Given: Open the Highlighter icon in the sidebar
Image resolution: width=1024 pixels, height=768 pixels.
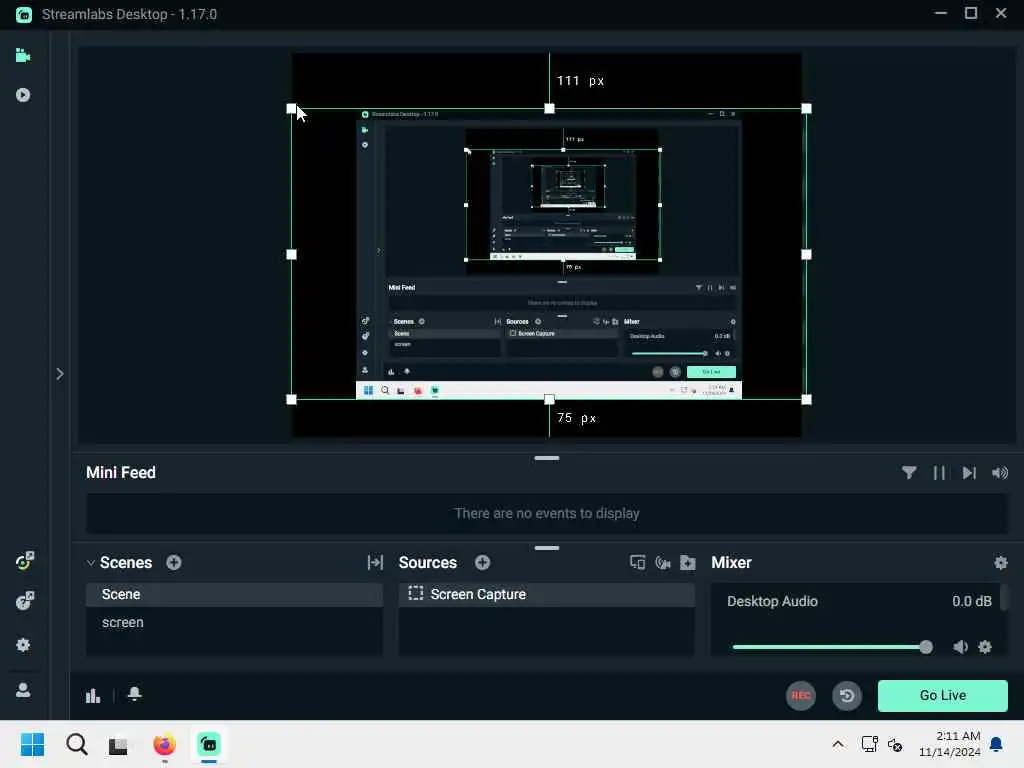Looking at the screenshot, I should (23, 95).
